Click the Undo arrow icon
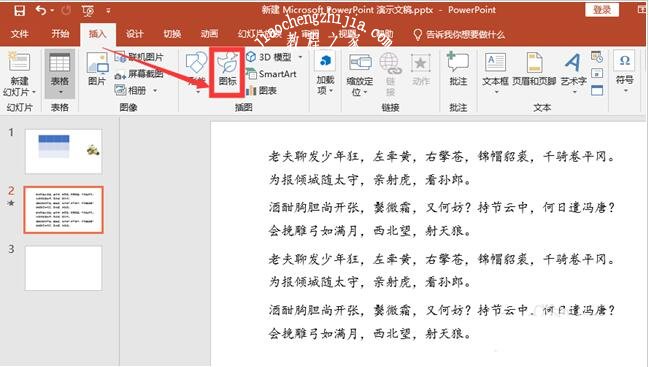 point(41,10)
